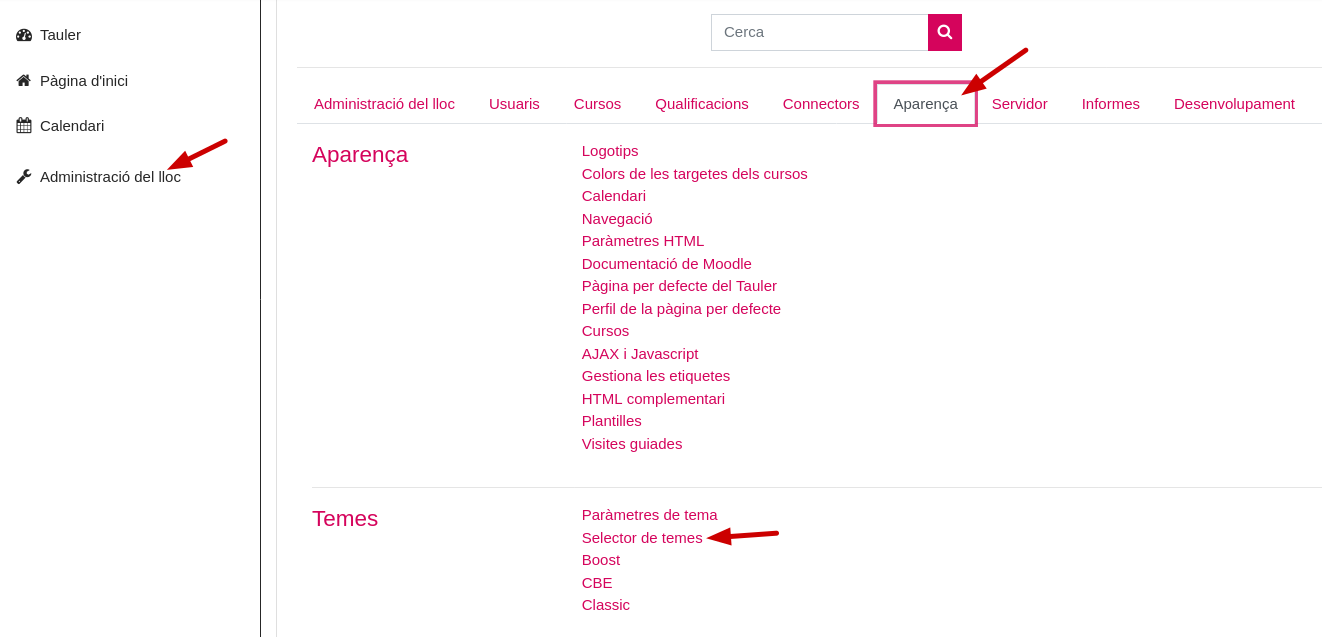Open Selector de temes link

[x=642, y=538]
